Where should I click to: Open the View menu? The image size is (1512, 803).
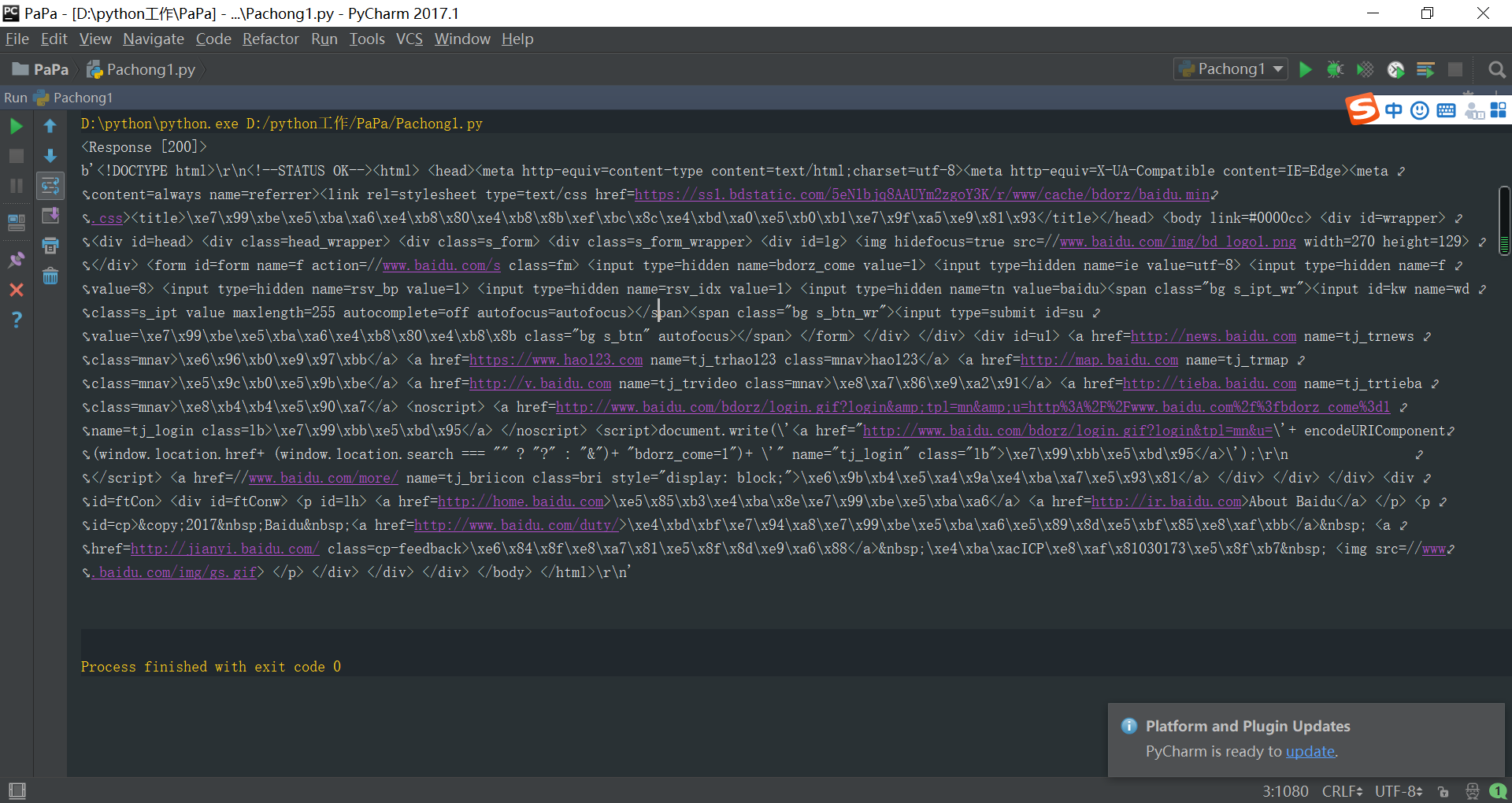tap(95, 39)
